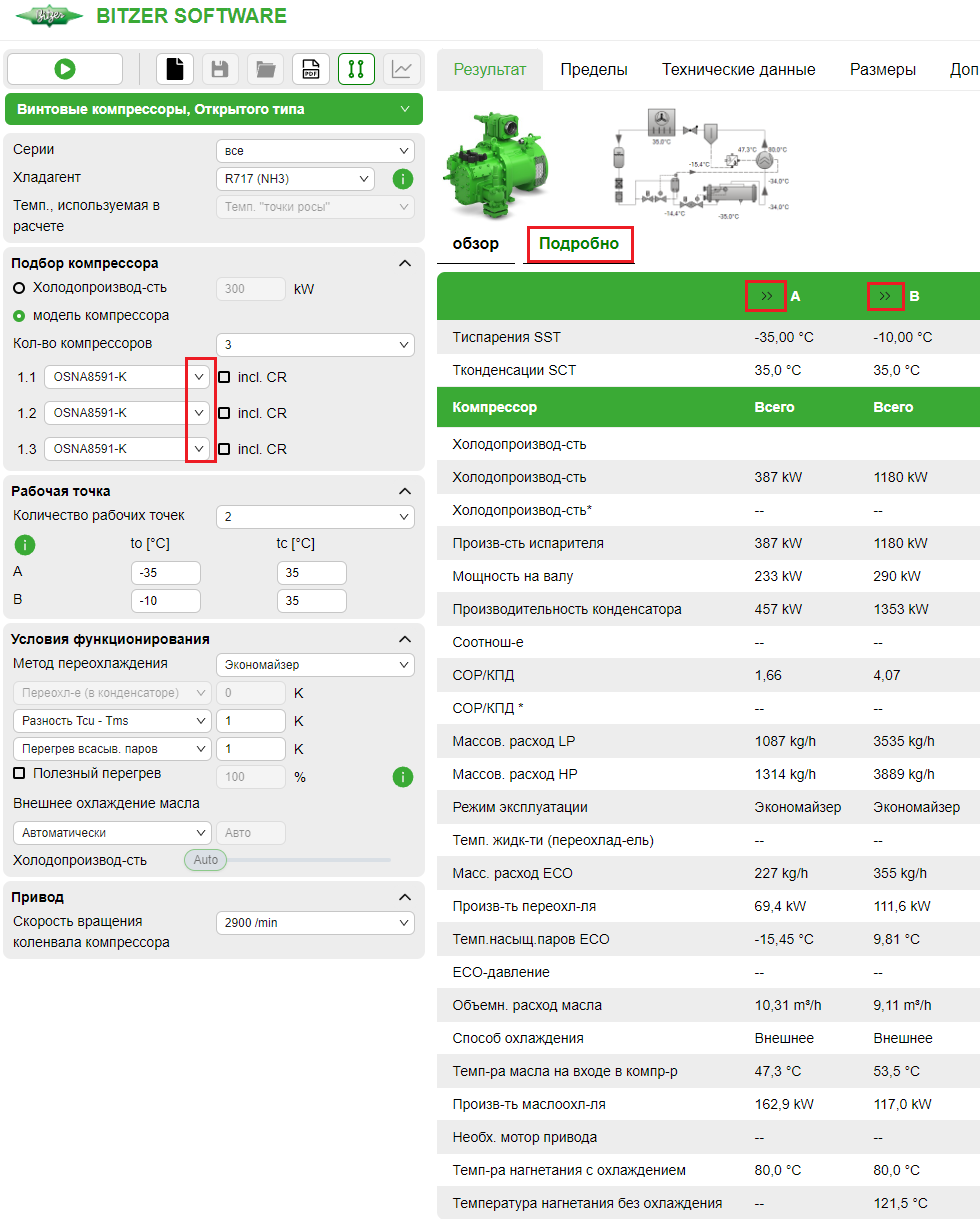Open the line chart diagram icon
The image size is (980, 1219).
pos(401,69)
